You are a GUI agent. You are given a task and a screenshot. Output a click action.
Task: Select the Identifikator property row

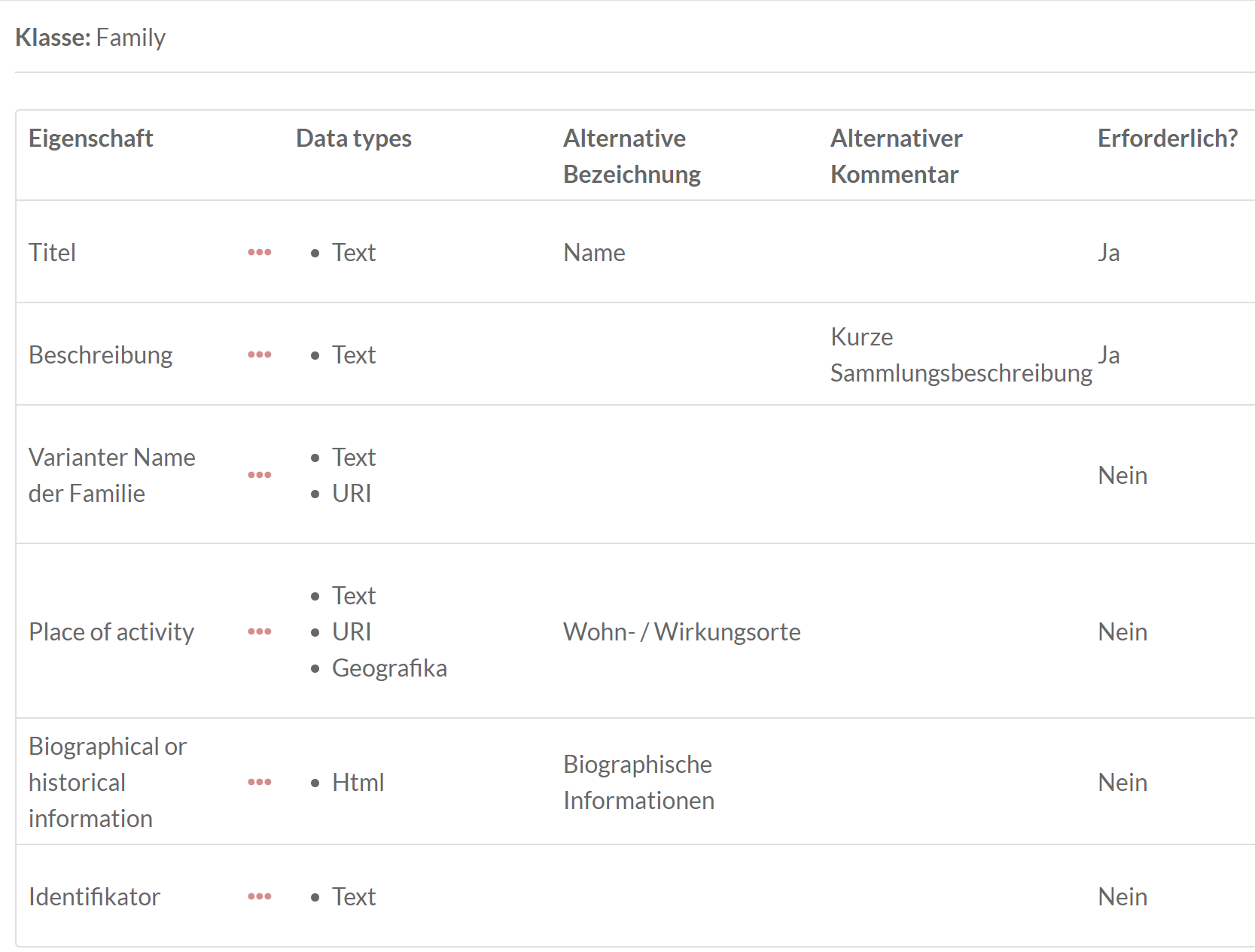click(x=94, y=896)
